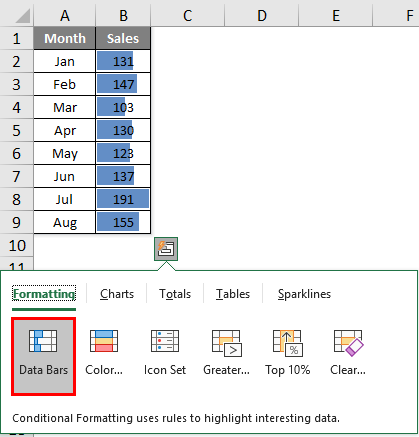
Task: Select the Apr cell
Action: pyautogui.click(x=65, y=130)
